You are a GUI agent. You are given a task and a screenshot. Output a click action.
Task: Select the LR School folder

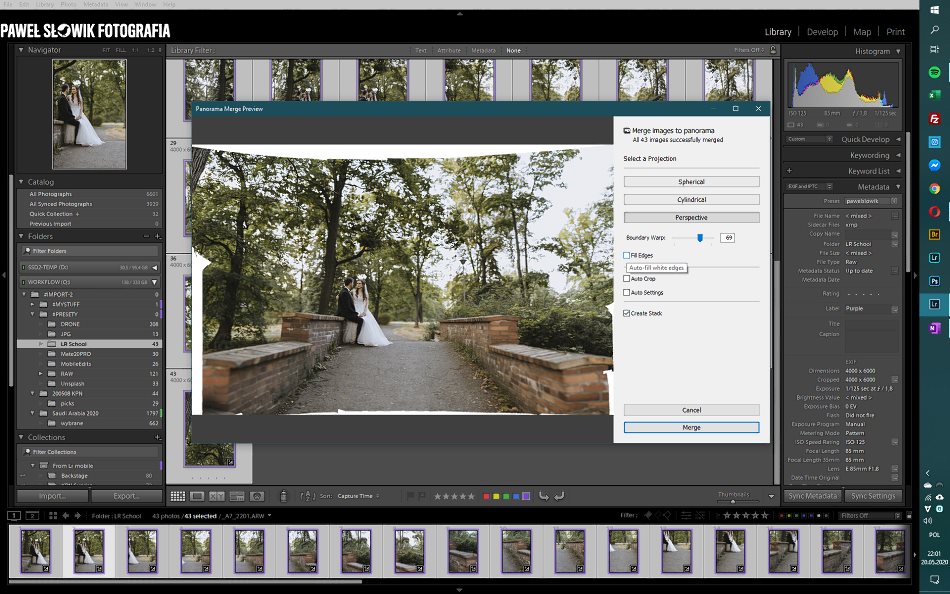tap(89, 344)
